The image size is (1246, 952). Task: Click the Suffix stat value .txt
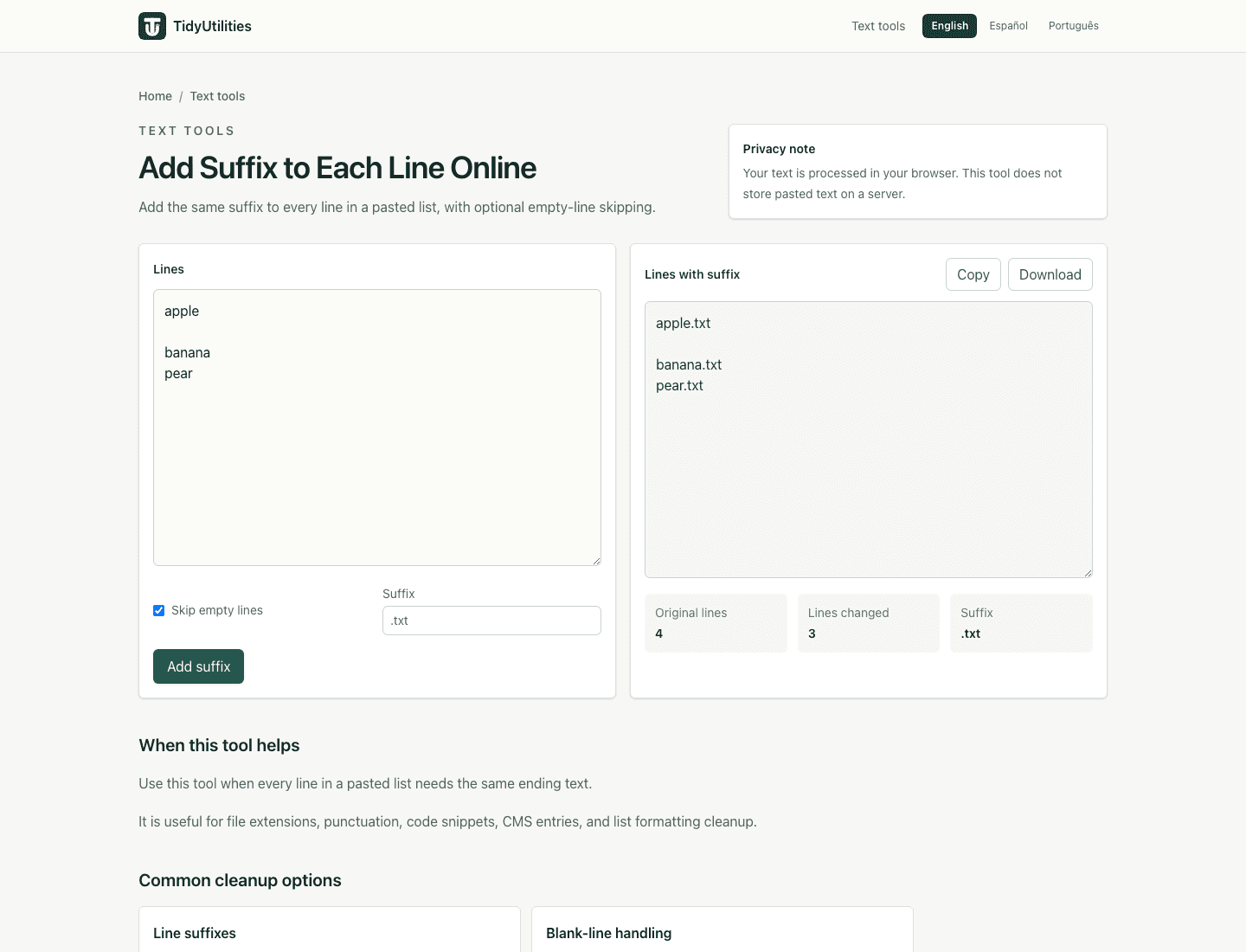pos(970,634)
